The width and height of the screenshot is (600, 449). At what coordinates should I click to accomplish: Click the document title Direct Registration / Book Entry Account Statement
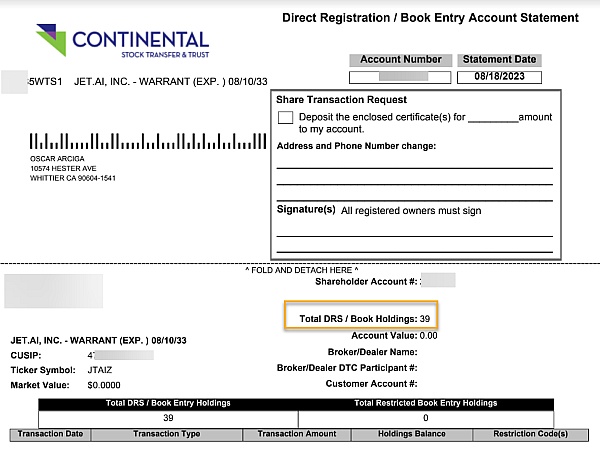coord(430,18)
